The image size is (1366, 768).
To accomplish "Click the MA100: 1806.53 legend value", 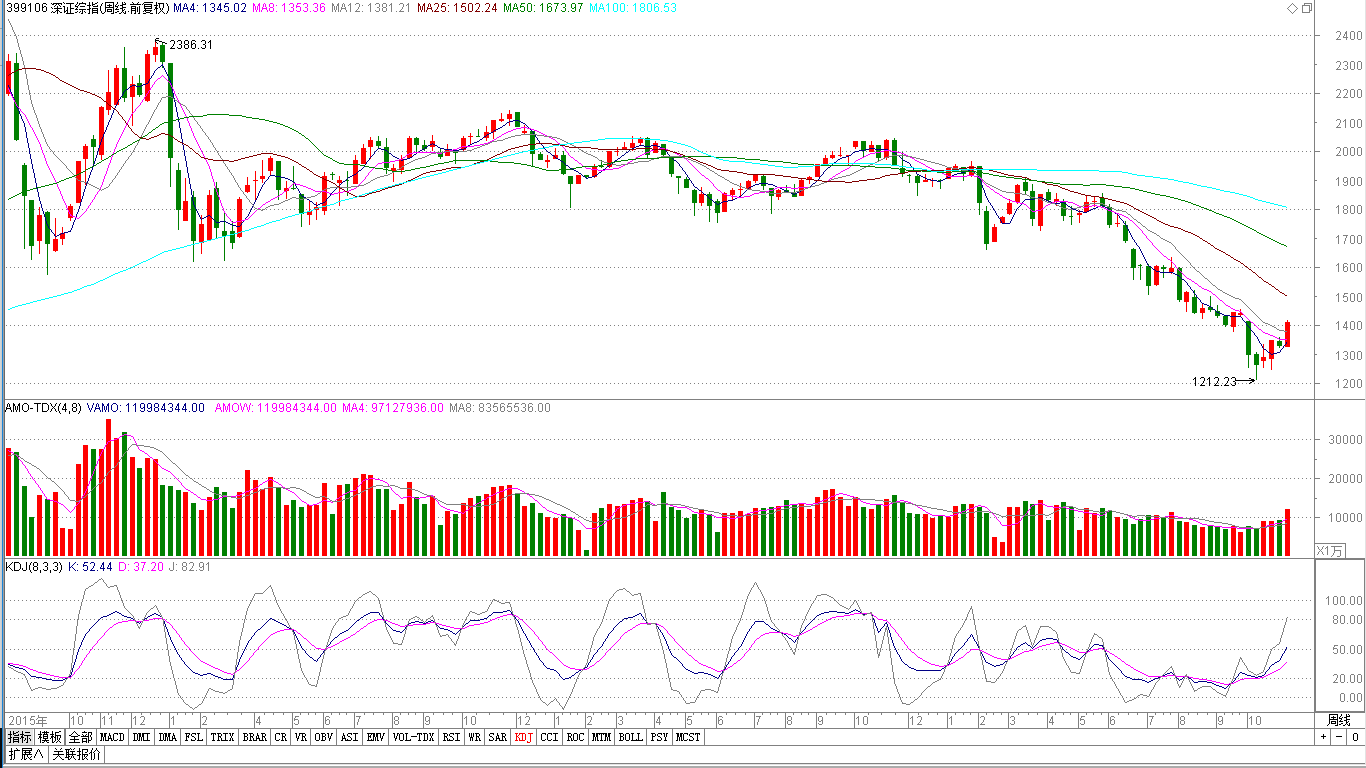I will pyautogui.click(x=633, y=8).
